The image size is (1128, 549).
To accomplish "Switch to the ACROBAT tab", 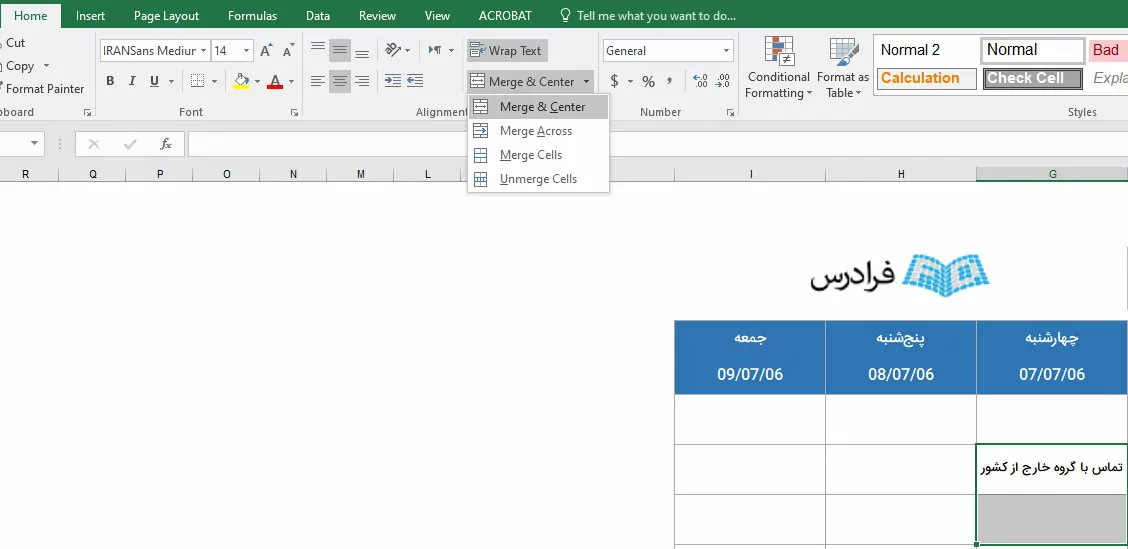I will [x=505, y=16].
